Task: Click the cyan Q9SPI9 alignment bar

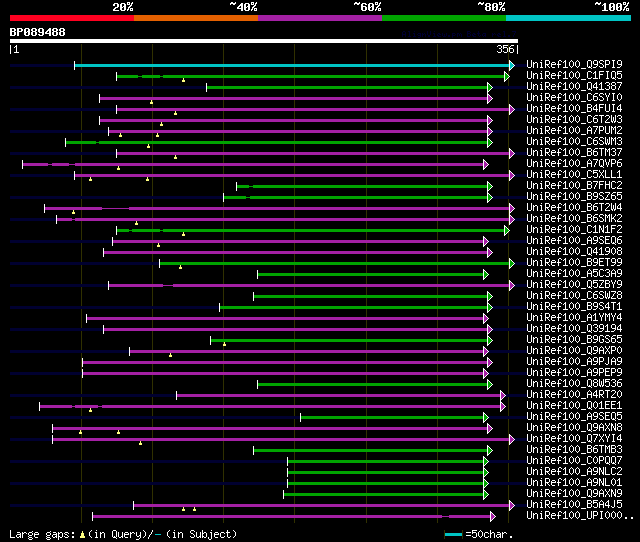Action: tap(292, 65)
